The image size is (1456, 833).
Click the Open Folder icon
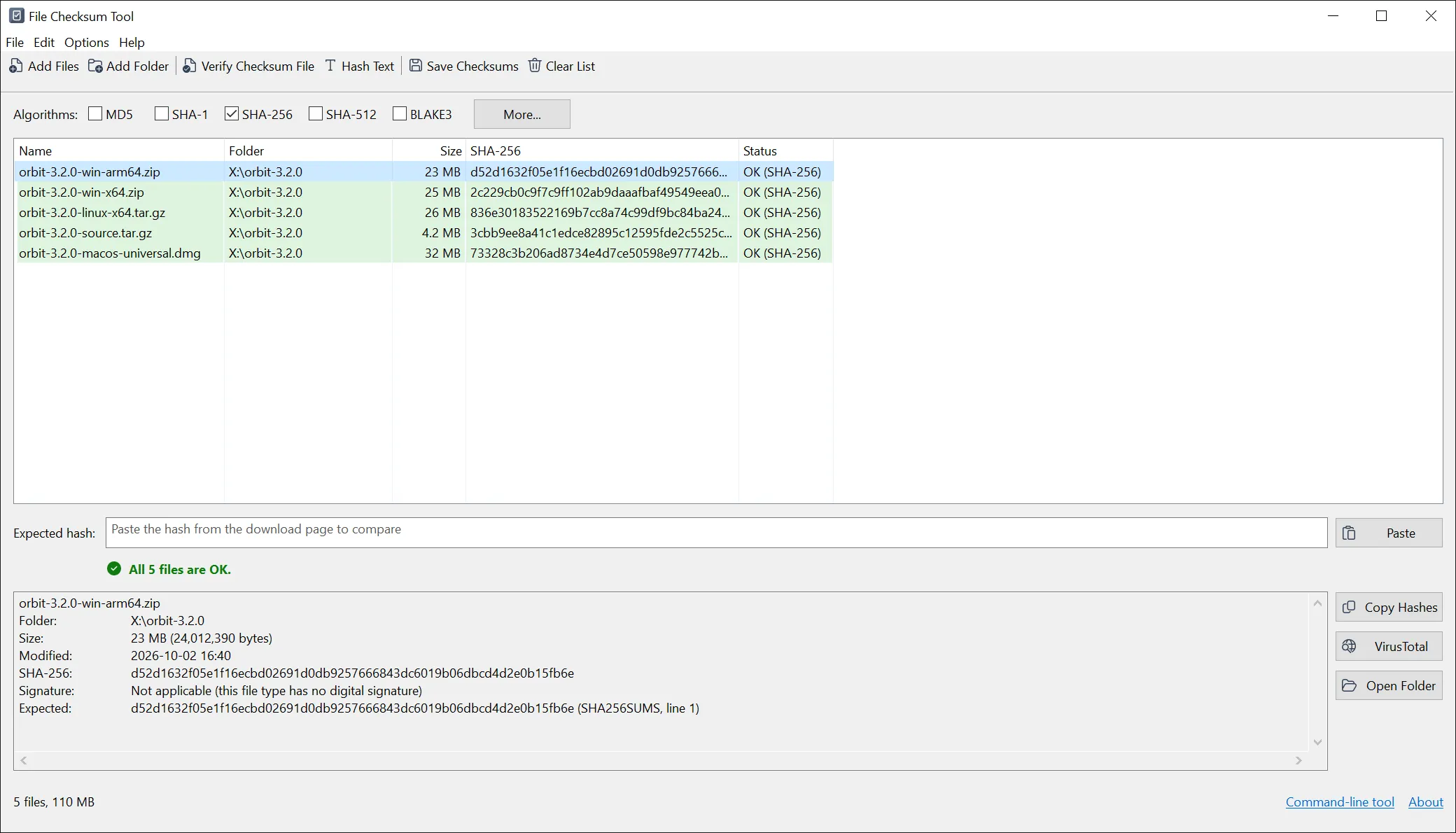(x=1349, y=685)
